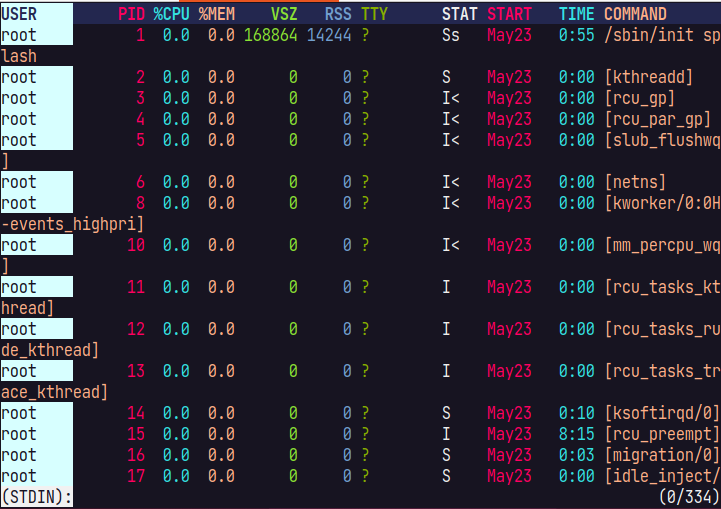Click PID number 15
The height and width of the screenshot is (509, 721).
136,434
